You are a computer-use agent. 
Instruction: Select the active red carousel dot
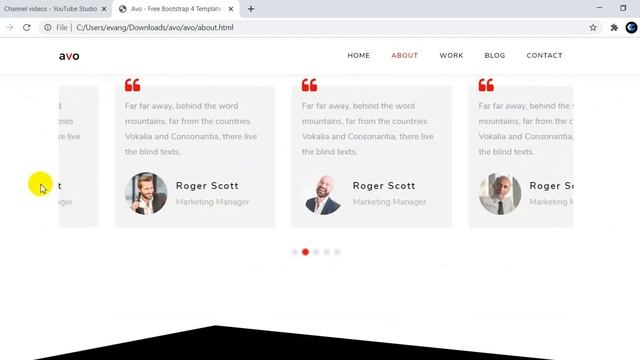coord(305,252)
